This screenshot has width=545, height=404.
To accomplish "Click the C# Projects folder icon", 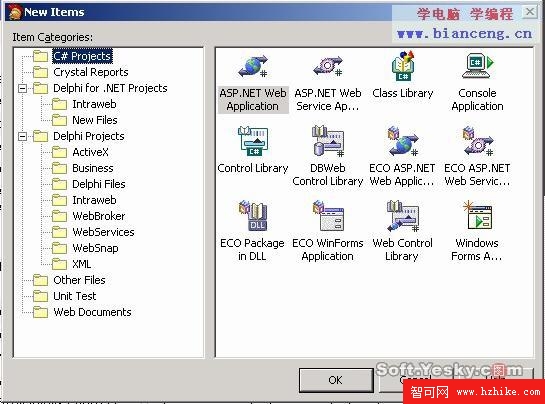I will pyautogui.click(x=40, y=56).
